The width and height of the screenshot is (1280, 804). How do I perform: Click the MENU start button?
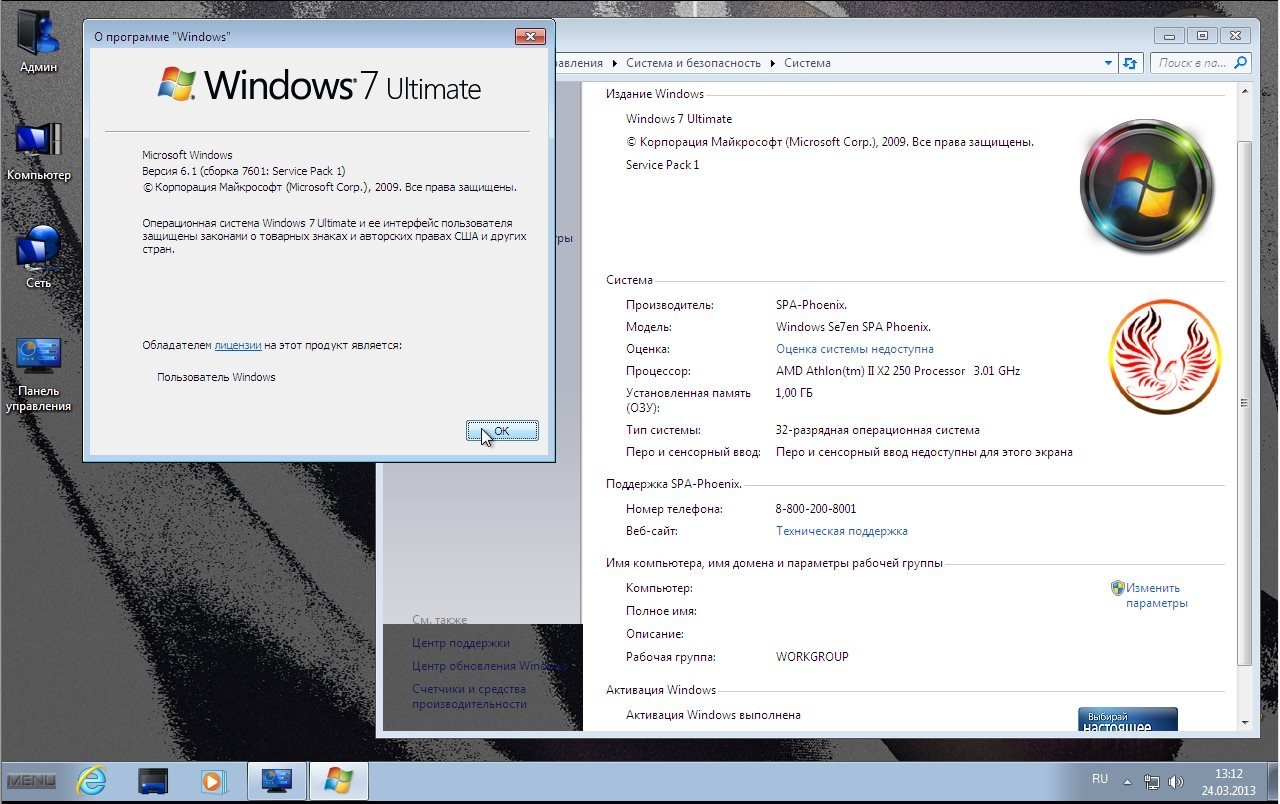point(31,781)
